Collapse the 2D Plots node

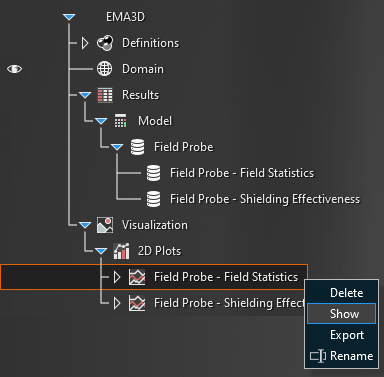tap(101, 251)
